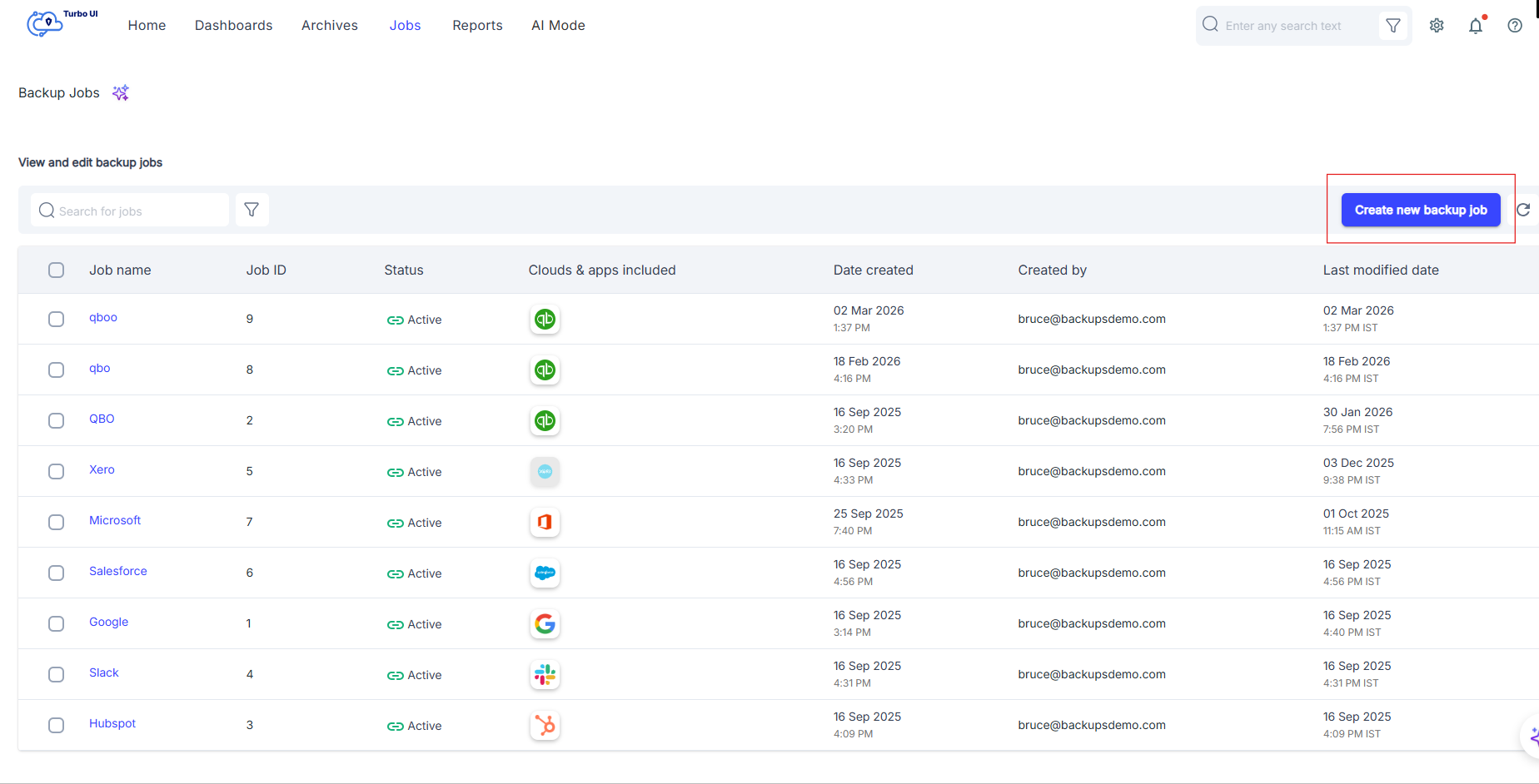Check the box for the Xero job

[56, 471]
